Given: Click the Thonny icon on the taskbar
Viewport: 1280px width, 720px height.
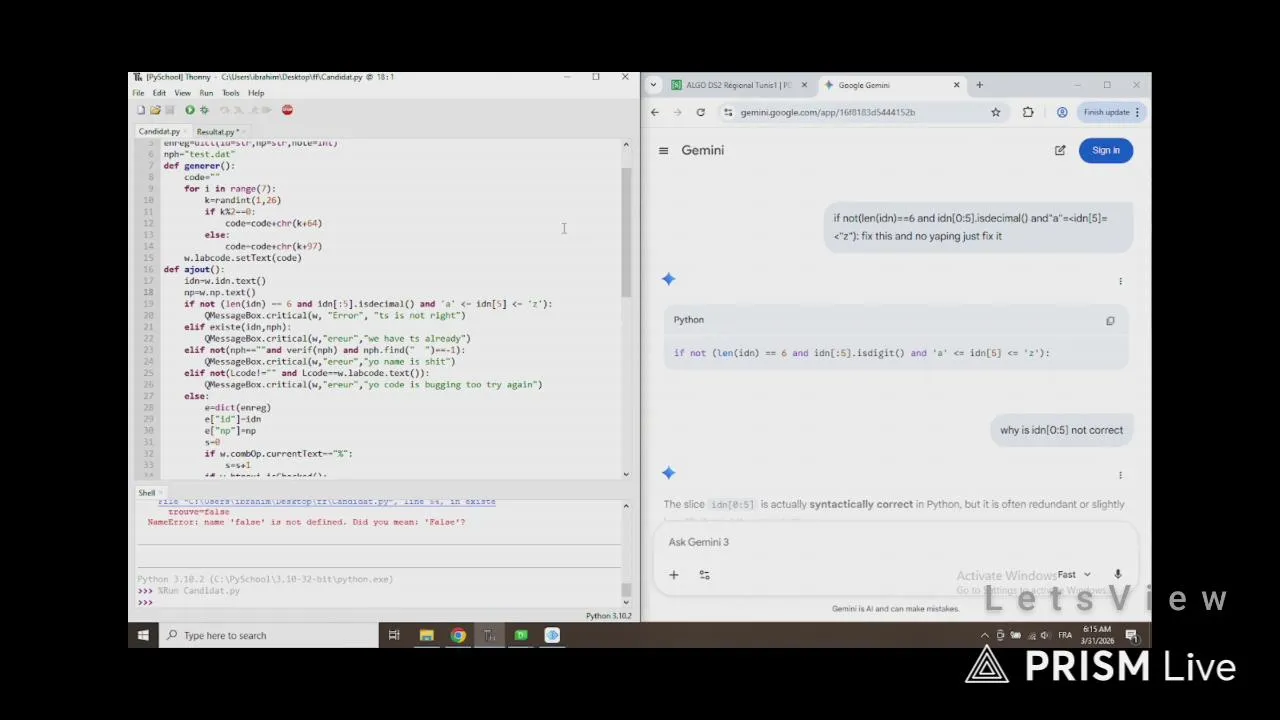Looking at the screenshot, I should coord(489,635).
